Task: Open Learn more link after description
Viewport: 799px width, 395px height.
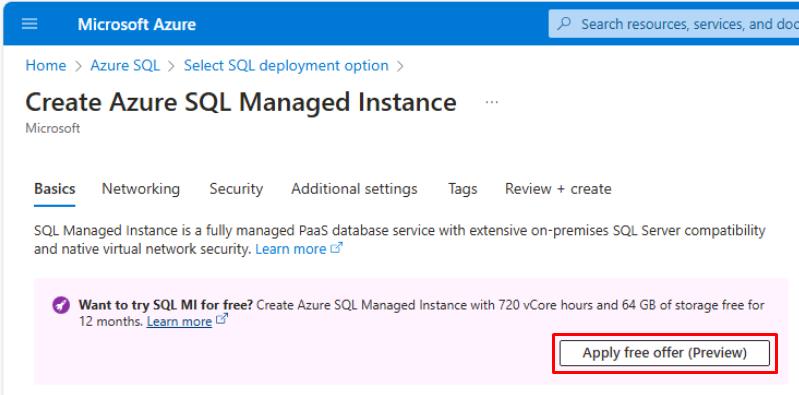Action: [x=290, y=249]
